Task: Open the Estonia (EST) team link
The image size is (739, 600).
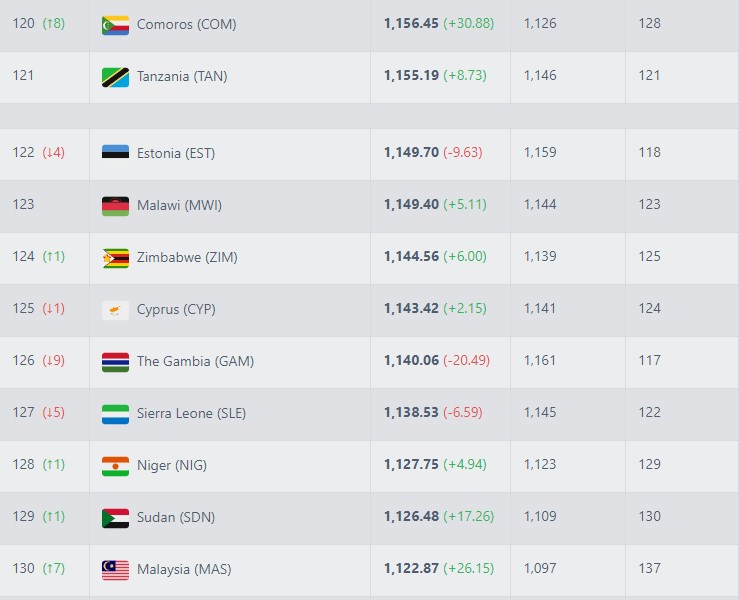Action: [176, 153]
